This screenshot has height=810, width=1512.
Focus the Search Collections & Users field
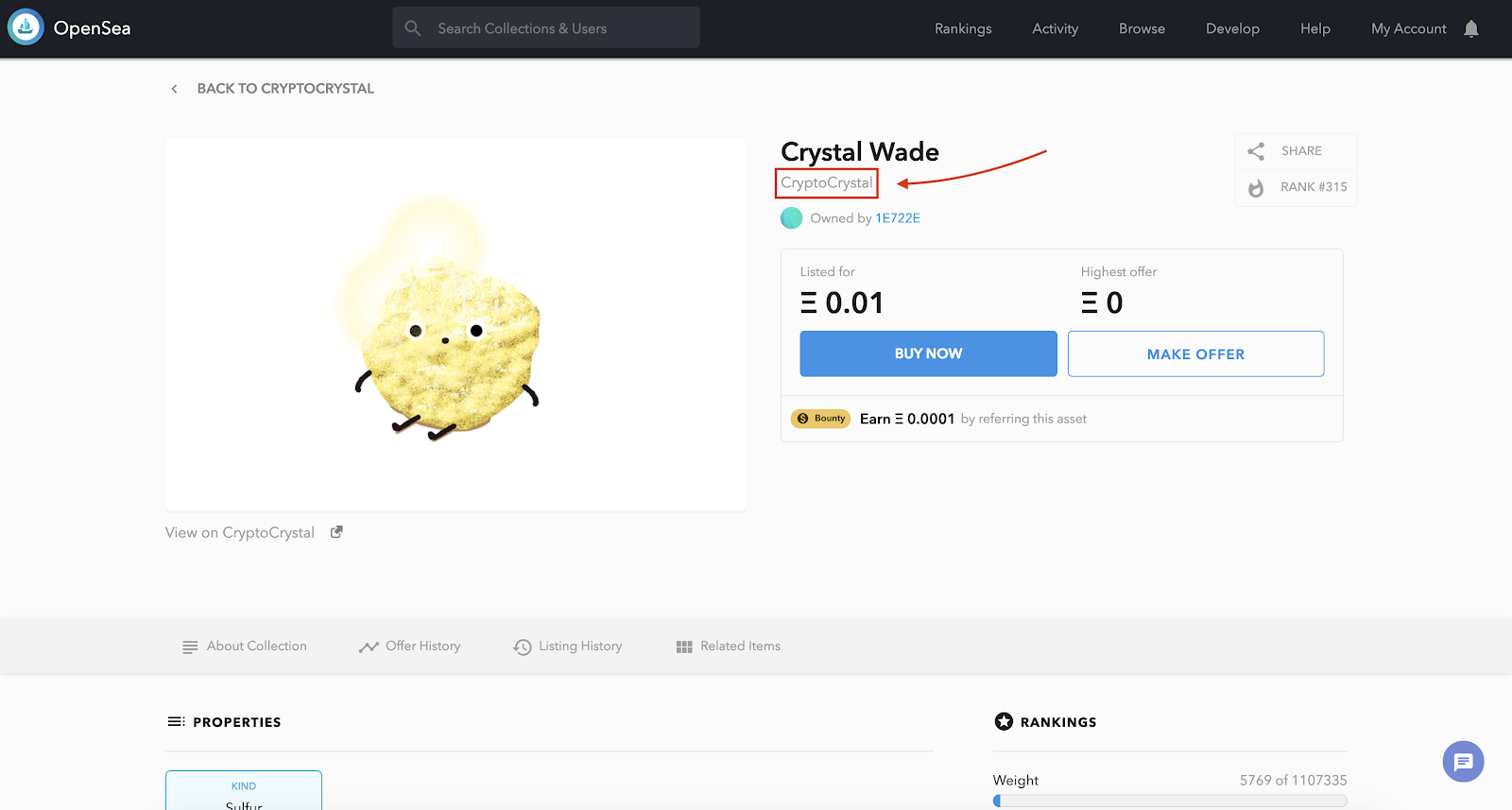546,27
